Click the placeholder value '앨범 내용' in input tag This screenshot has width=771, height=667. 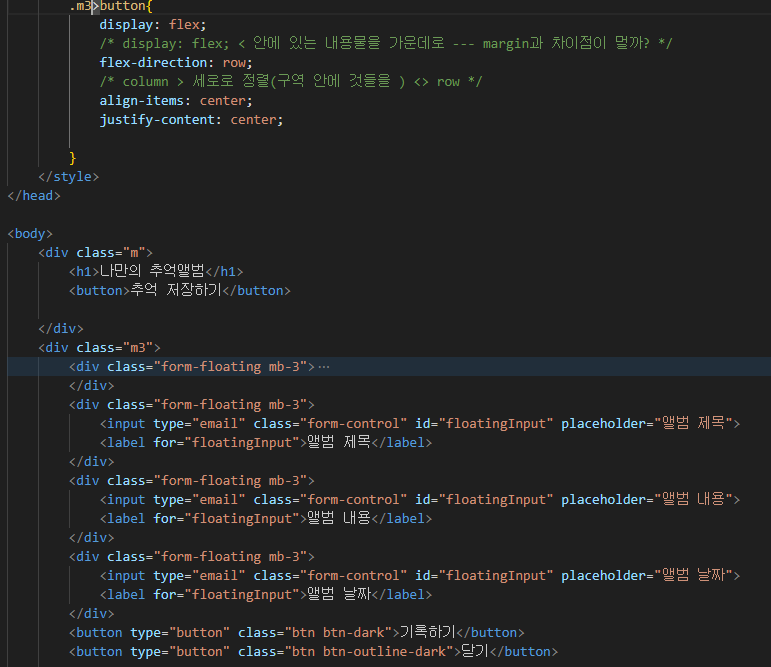tap(693, 499)
